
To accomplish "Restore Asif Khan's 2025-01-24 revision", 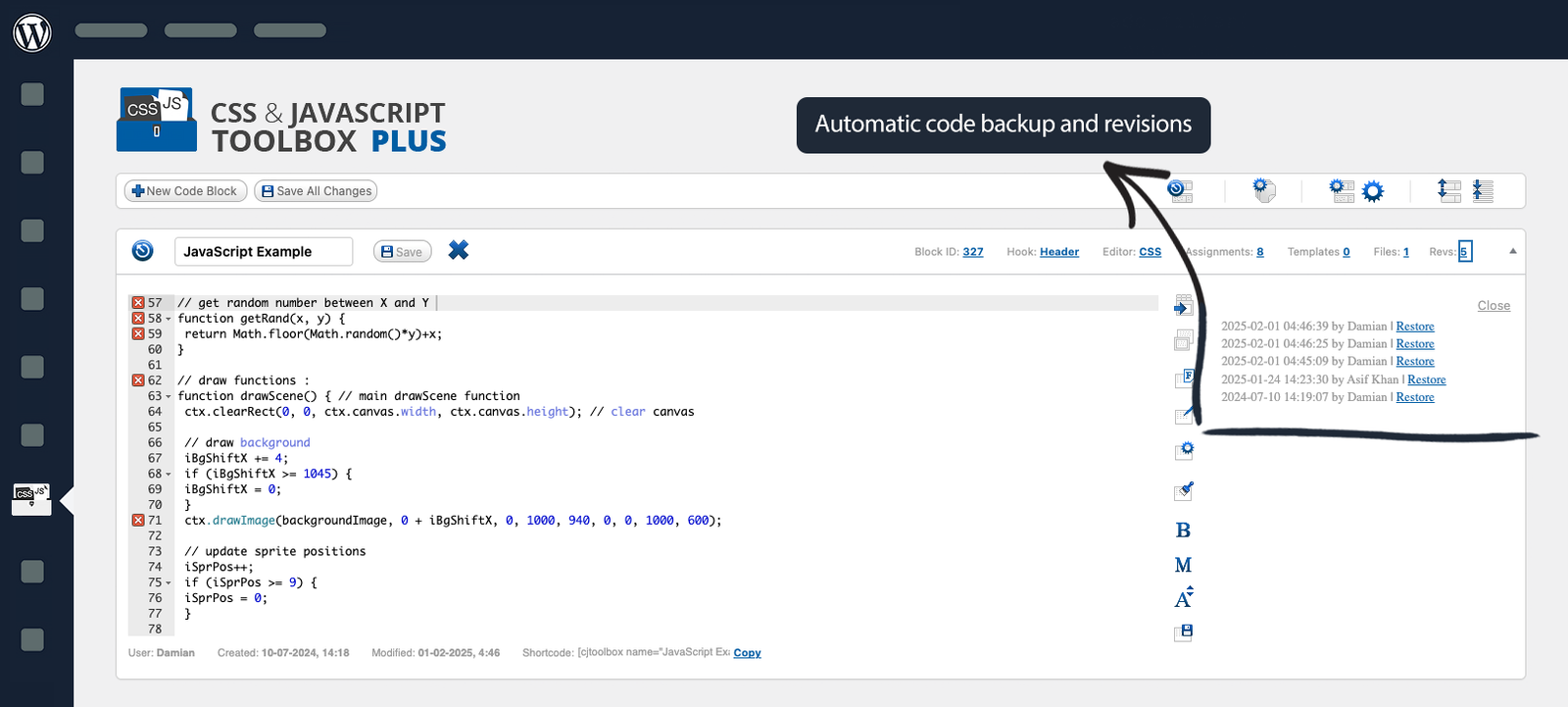I will 1427,379.
